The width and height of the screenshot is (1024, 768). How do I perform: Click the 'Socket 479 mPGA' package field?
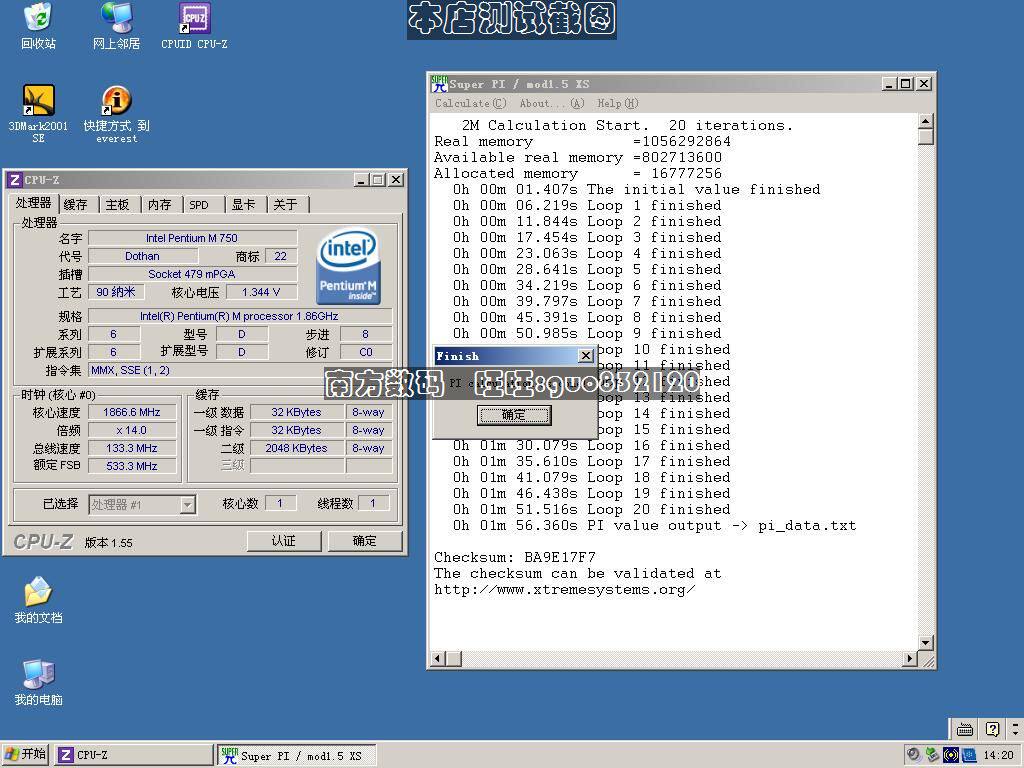point(193,274)
